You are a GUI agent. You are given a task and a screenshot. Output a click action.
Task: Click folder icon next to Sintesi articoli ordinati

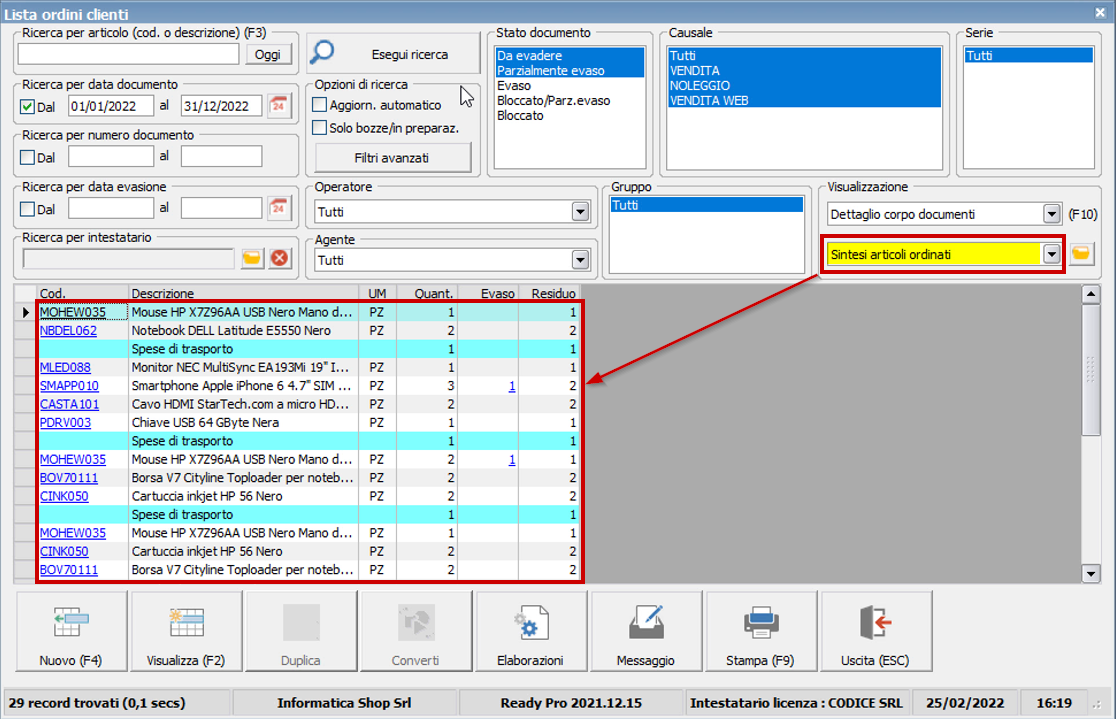tap(1080, 254)
